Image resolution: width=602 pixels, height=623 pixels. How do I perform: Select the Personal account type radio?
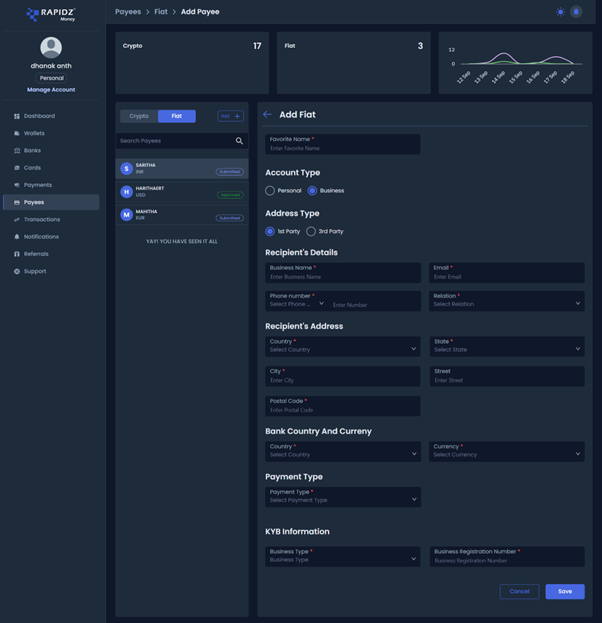(270, 191)
